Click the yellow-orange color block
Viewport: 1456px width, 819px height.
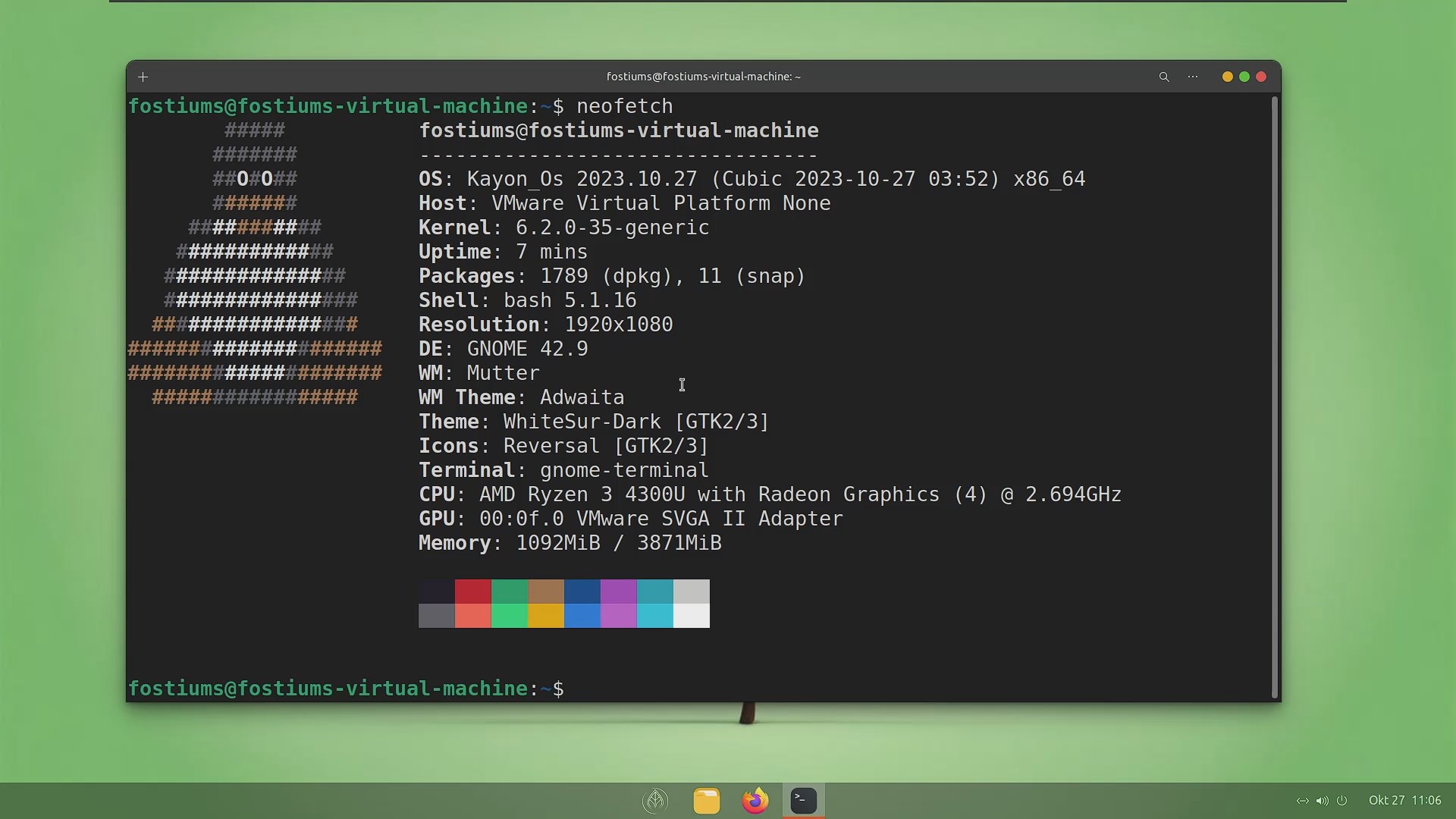(546, 616)
